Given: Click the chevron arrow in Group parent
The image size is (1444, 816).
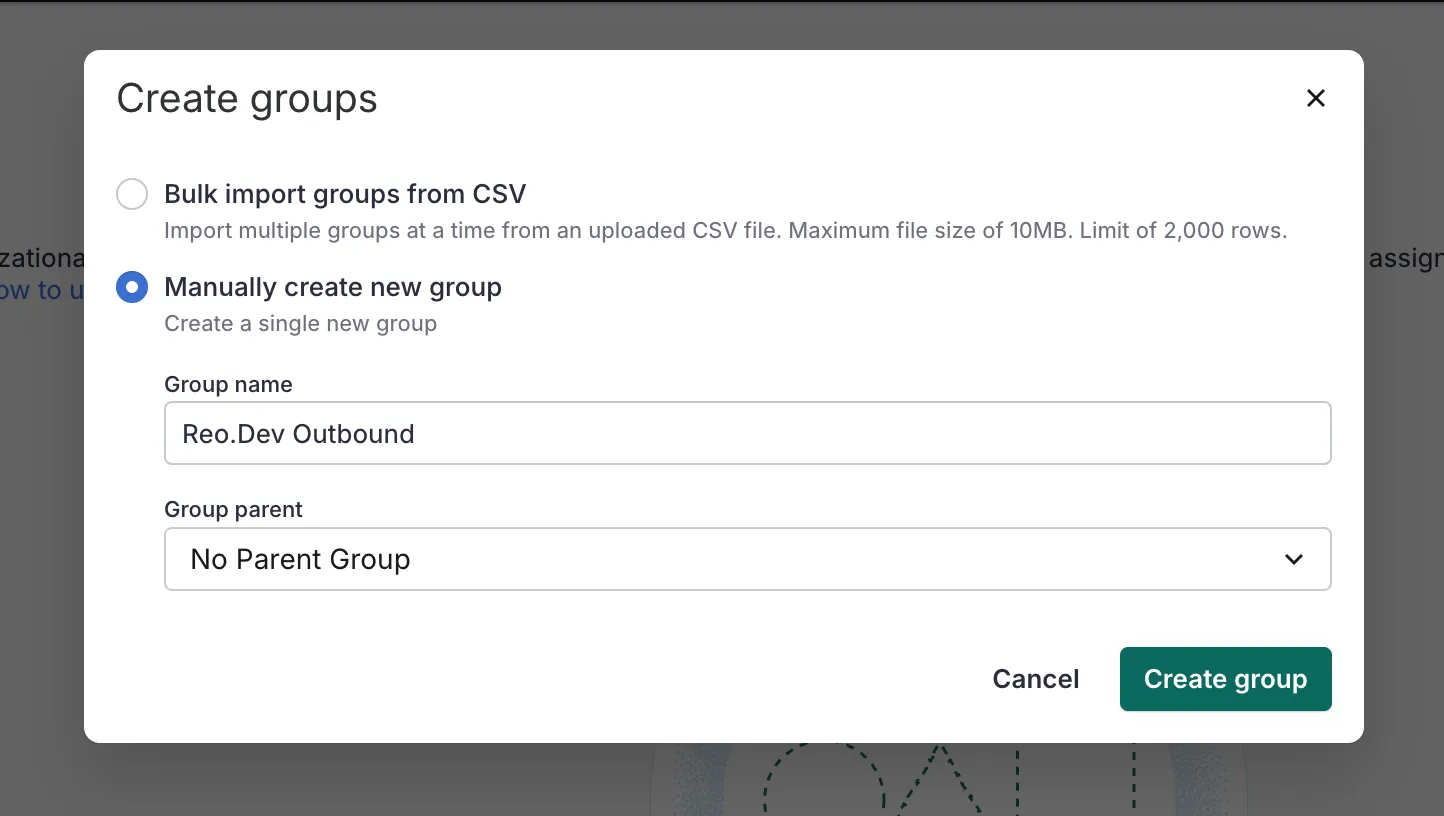Looking at the screenshot, I should coord(1293,559).
